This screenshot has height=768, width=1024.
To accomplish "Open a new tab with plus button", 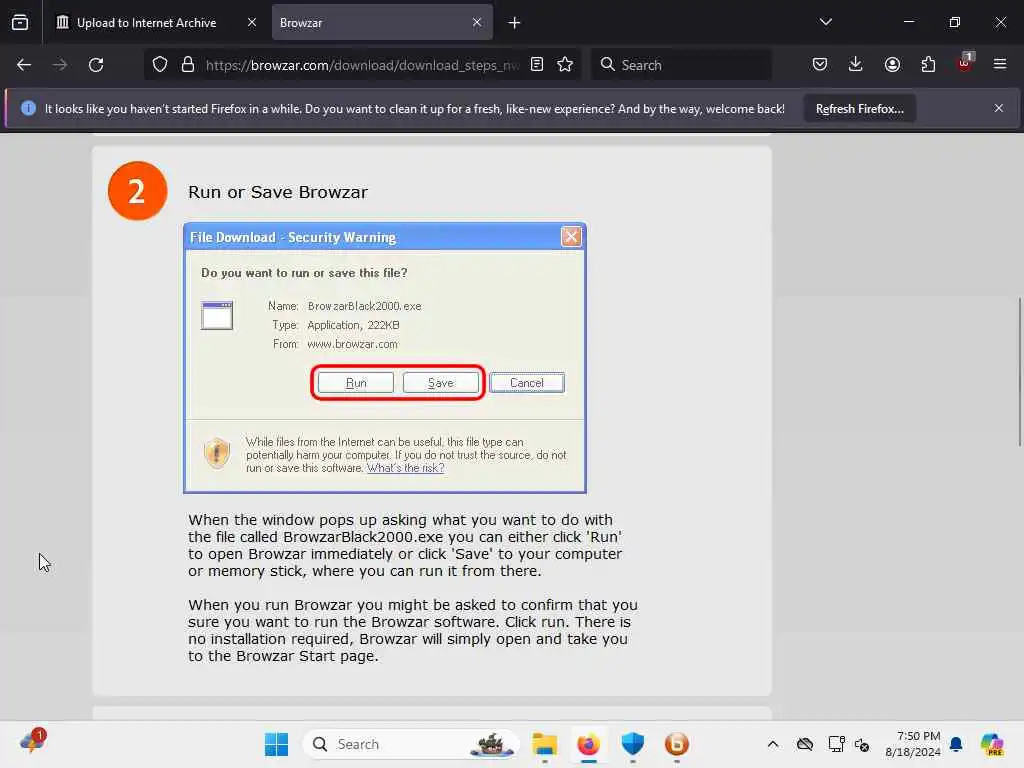I will 515,23.
